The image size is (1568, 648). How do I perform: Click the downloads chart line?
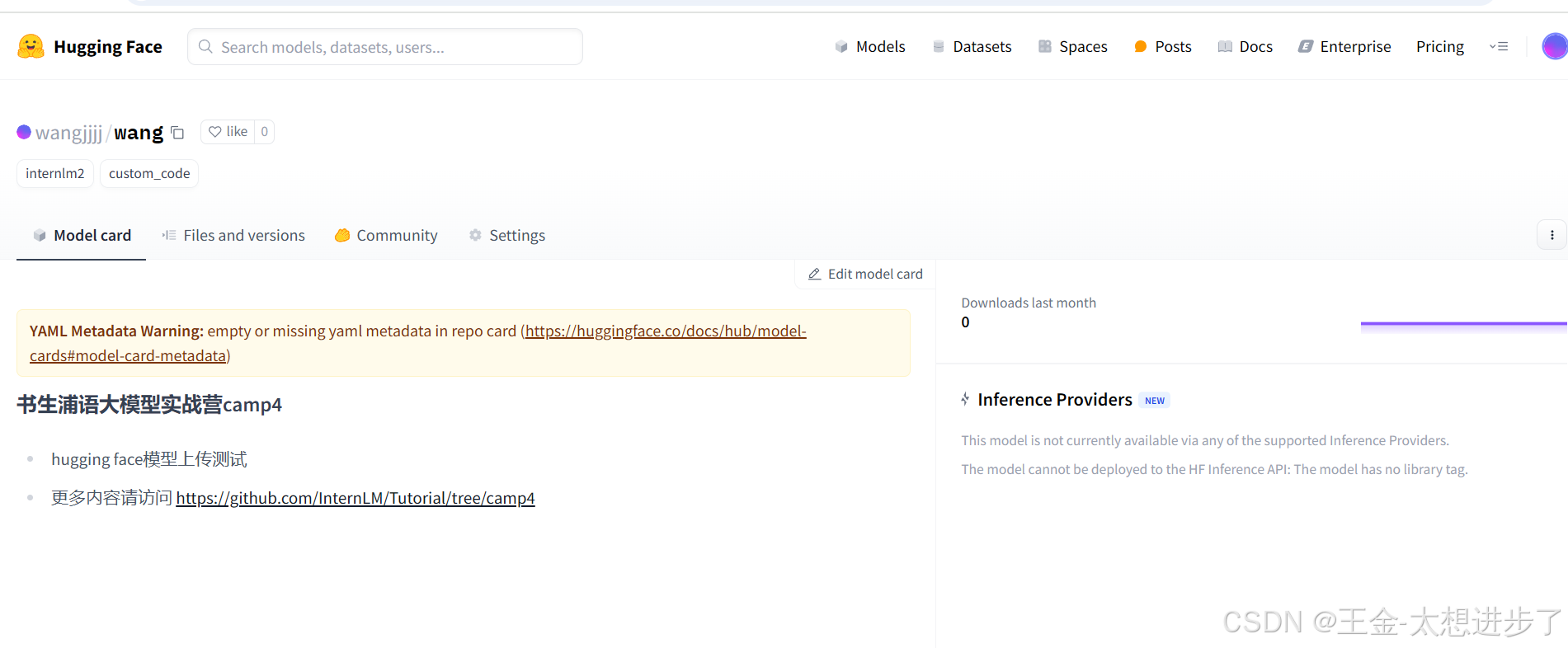pos(1463,324)
